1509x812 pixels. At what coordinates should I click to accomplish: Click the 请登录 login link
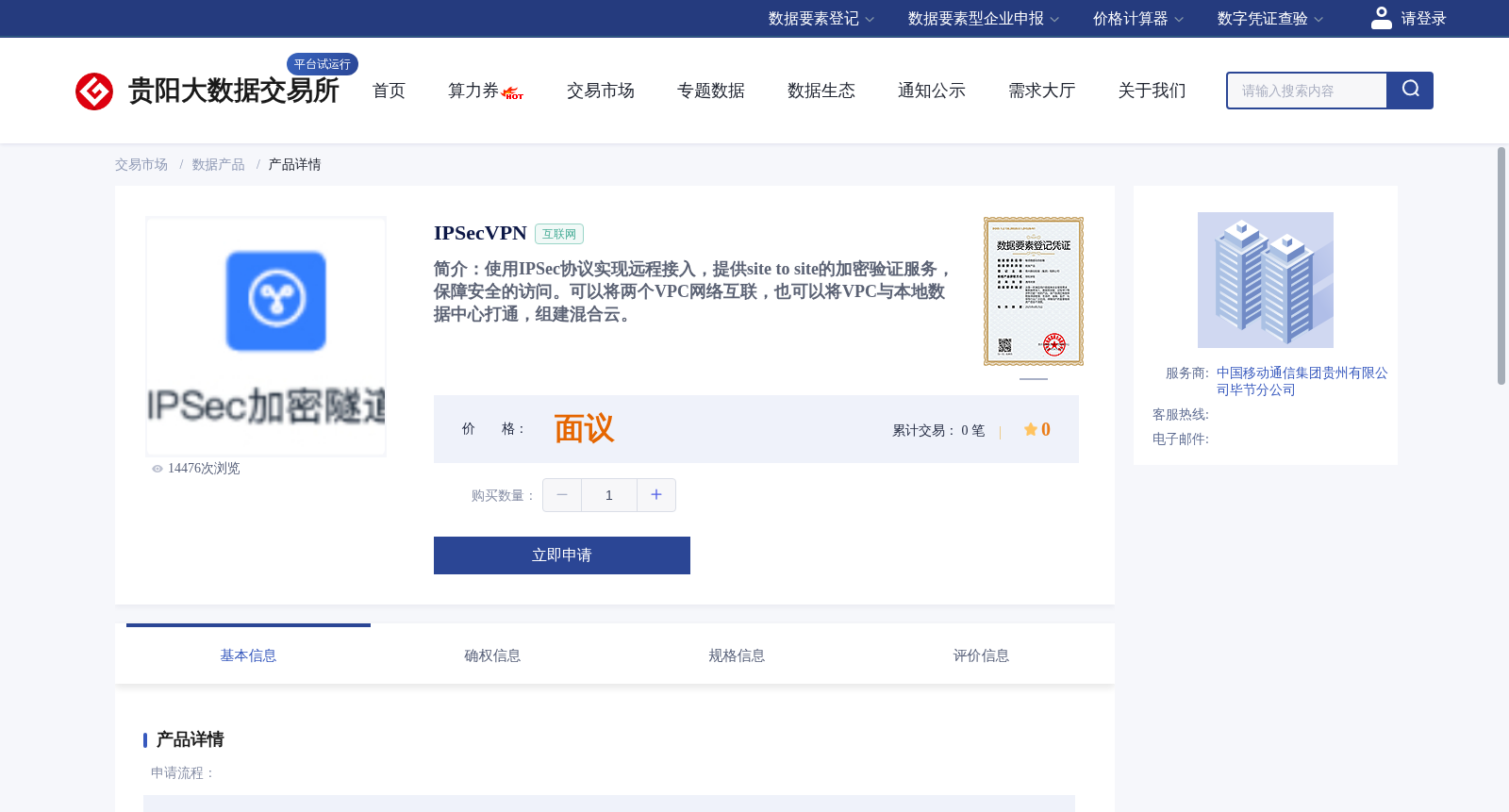click(1423, 19)
